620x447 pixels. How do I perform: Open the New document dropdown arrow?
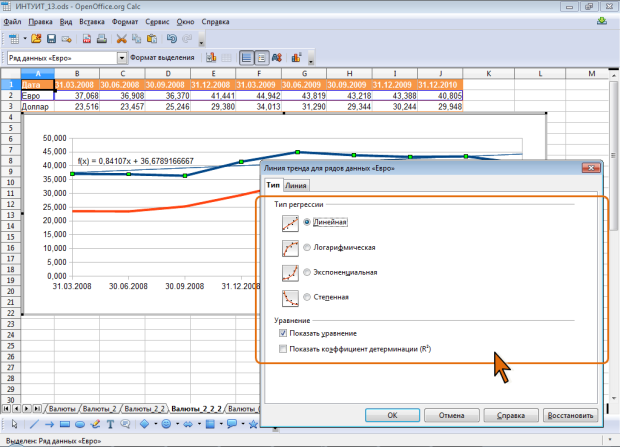(25, 39)
